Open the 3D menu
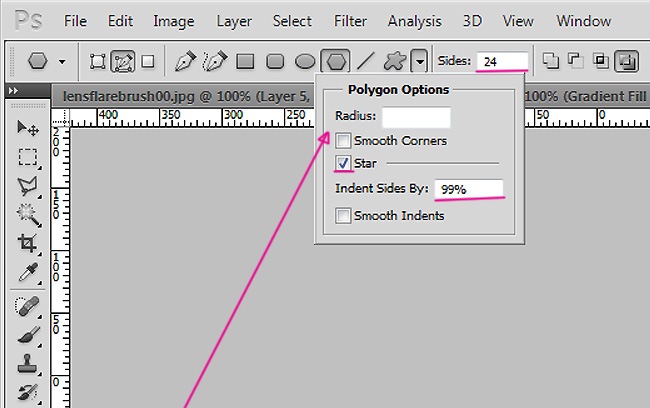 [x=472, y=21]
